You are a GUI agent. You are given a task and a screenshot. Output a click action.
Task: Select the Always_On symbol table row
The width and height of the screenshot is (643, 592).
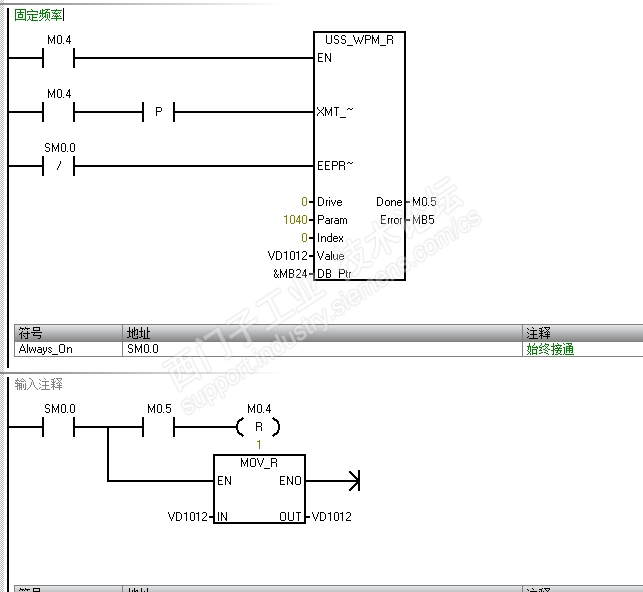tap(328, 349)
